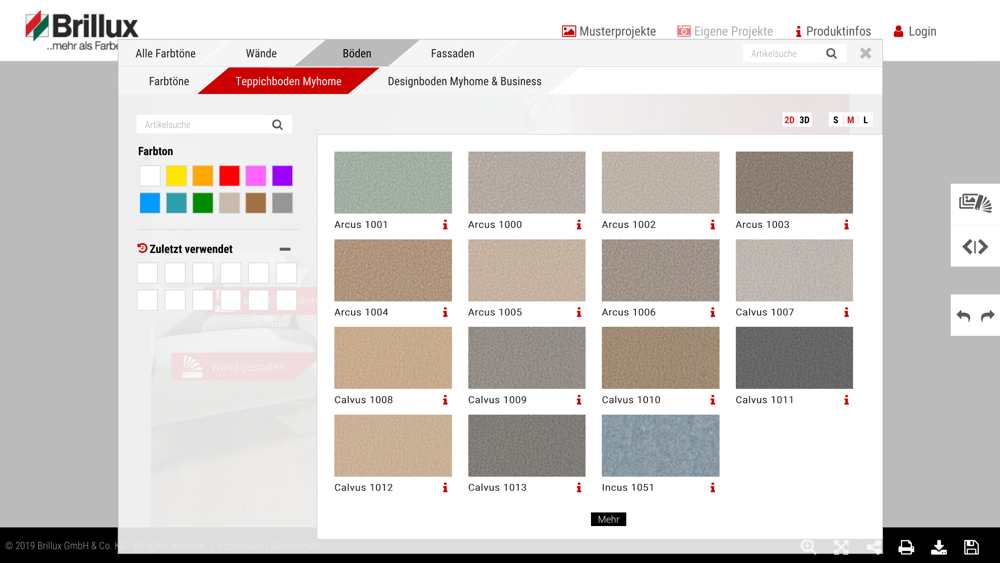1000x563 pixels.
Task: Open the Fassaden tab
Action: pos(453,54)
